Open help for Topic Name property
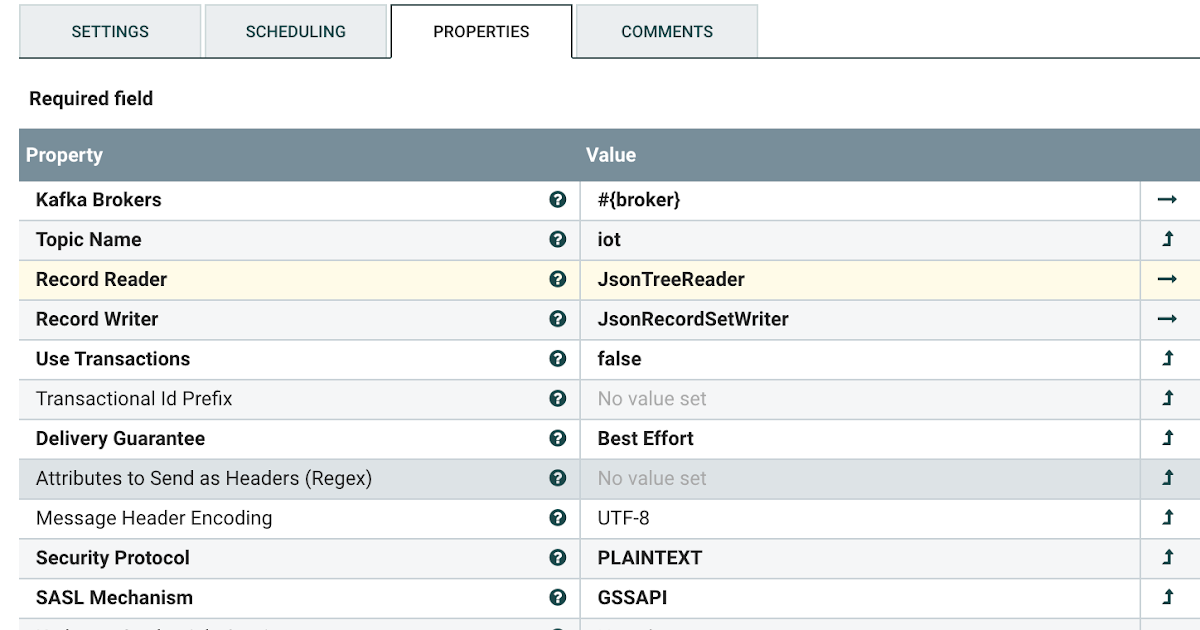Viewport: 1200px width, 630px height. coord(557,239)
